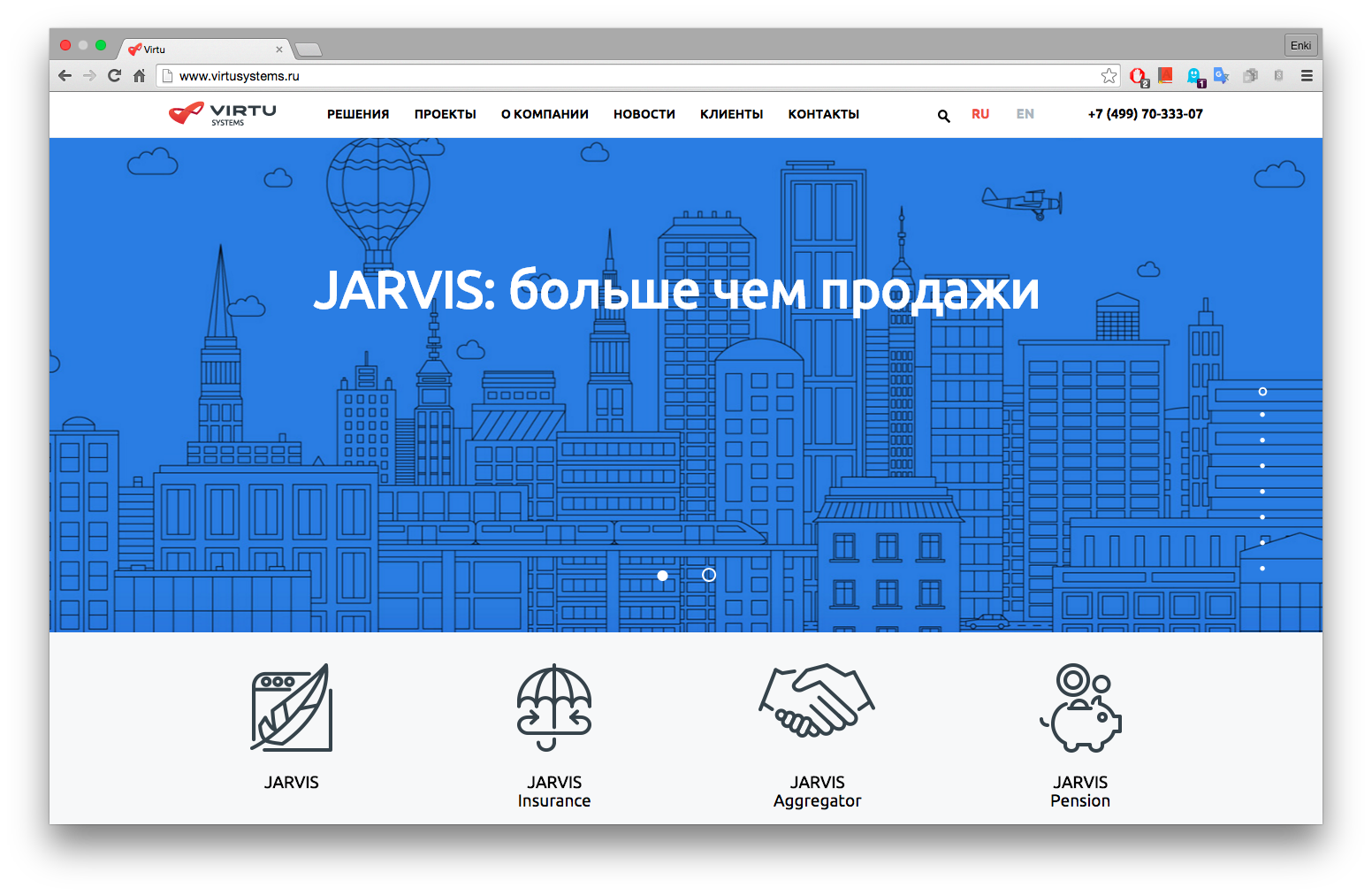
Task: Open the Ghostery ghost extension icon
Action: (1194, 77)
